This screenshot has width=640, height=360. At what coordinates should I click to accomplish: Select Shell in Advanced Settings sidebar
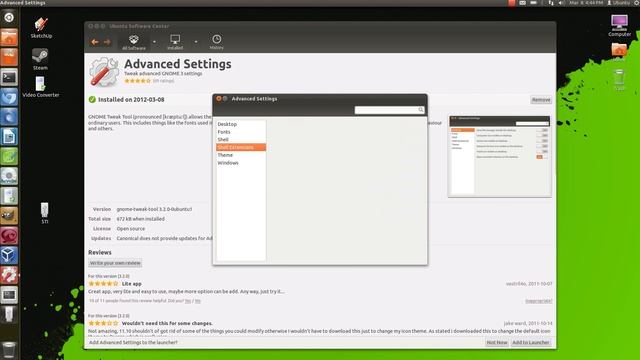pos(241,140)
